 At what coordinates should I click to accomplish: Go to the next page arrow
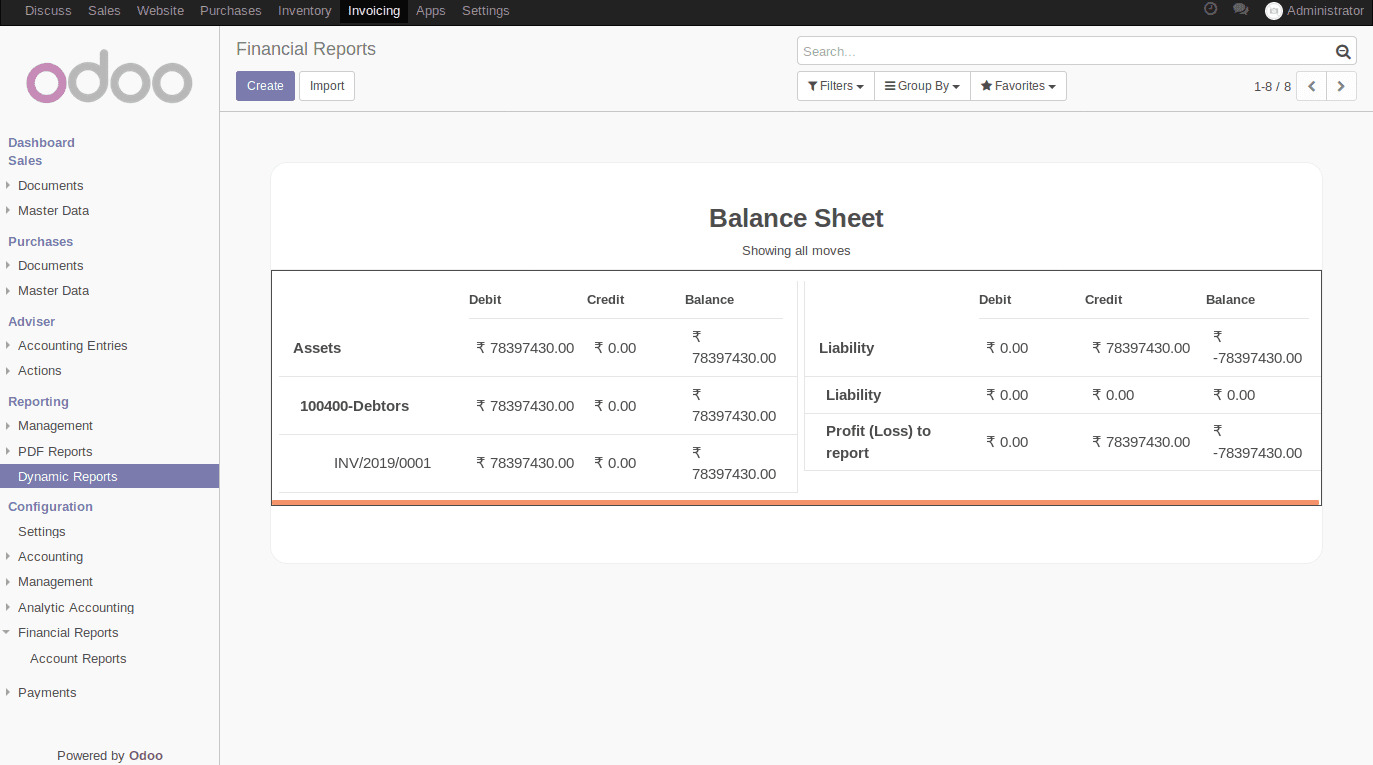click(1341, 86)
